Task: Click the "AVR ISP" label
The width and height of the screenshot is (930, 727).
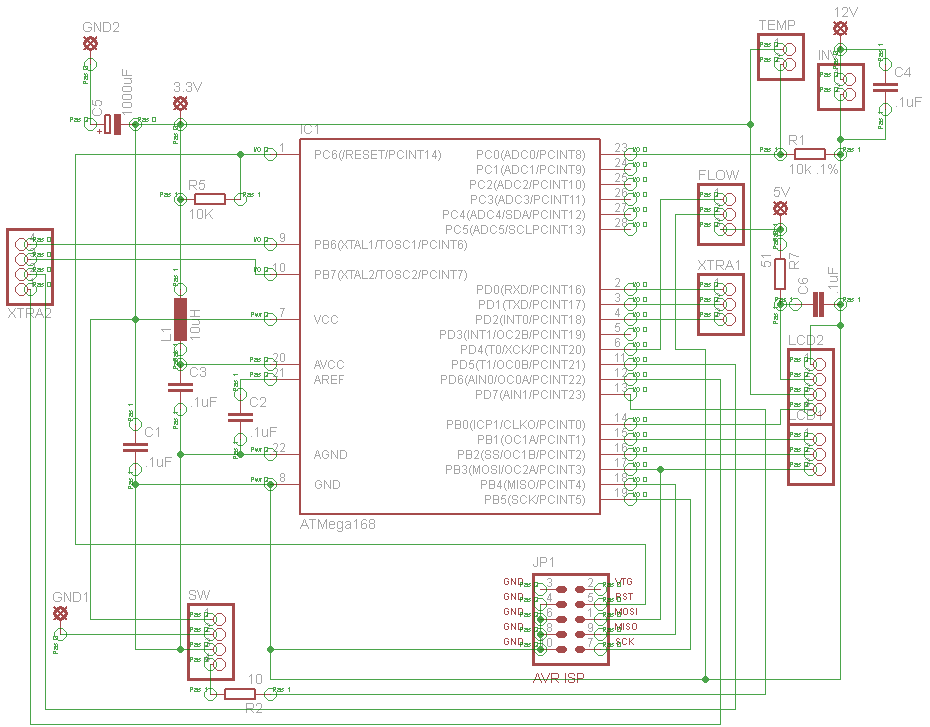Action: click(558, 678)
